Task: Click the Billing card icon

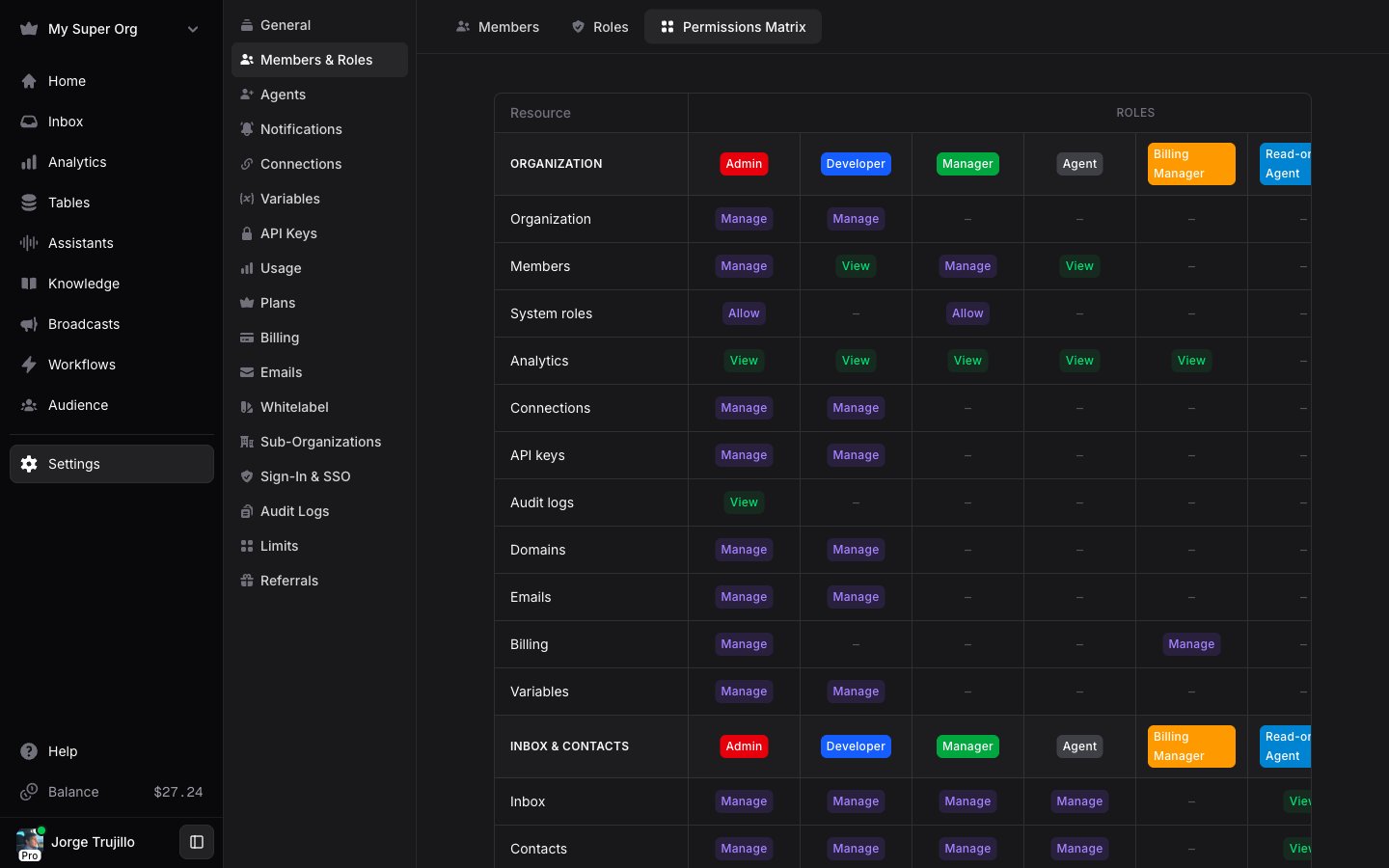Action: (x=247, y=338)
